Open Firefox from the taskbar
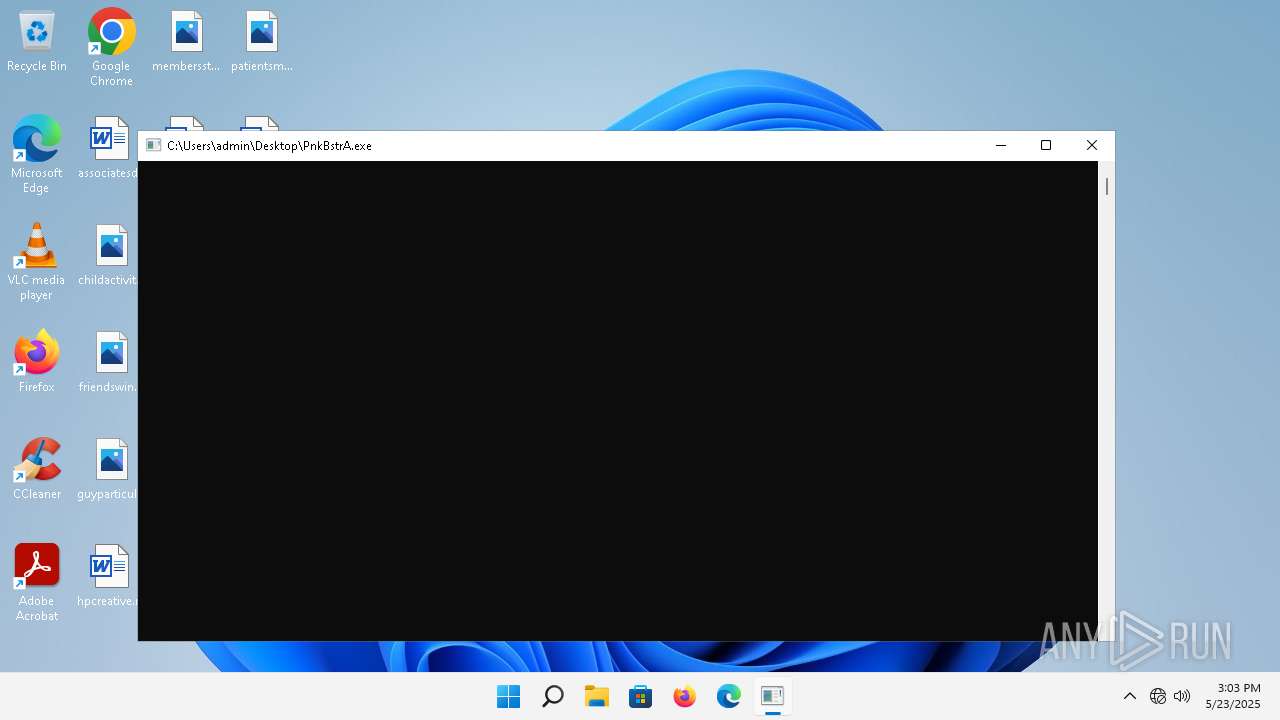1280x720 pixels. (685, 696)
